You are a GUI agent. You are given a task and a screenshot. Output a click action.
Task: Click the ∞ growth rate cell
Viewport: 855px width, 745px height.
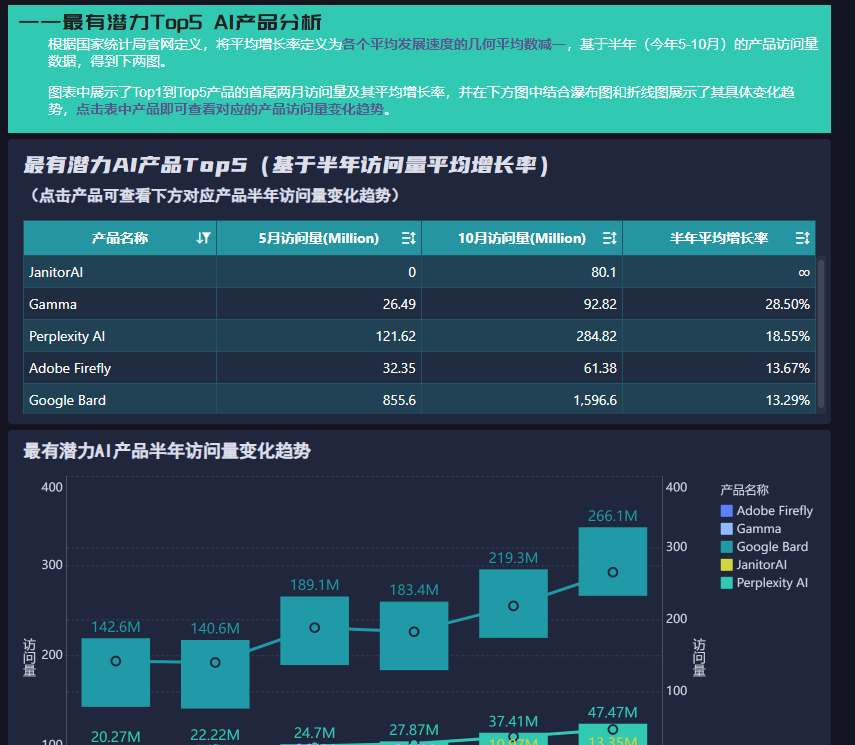pos(719,272)
